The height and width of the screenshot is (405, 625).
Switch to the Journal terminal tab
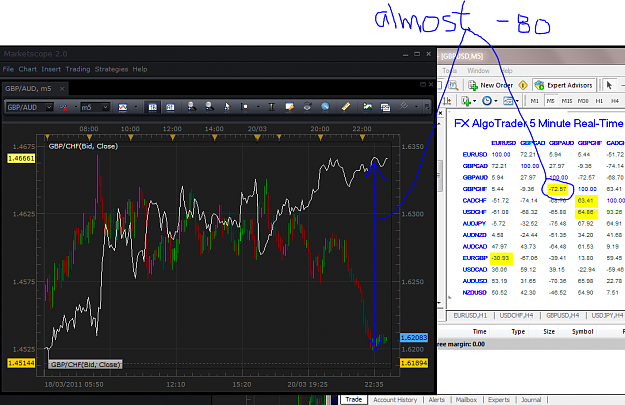[531, 399]
